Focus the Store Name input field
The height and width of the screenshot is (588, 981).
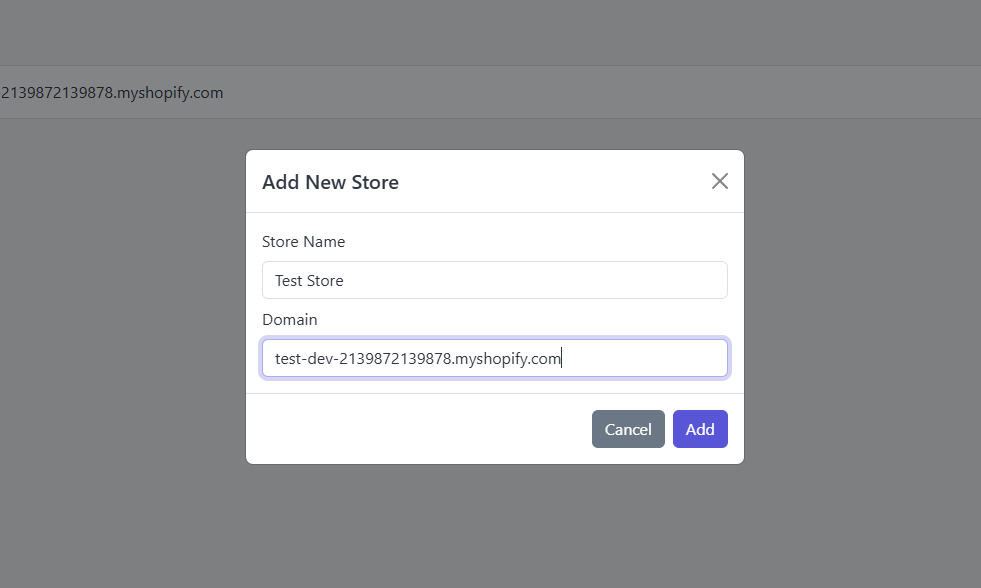coord(494,280)
